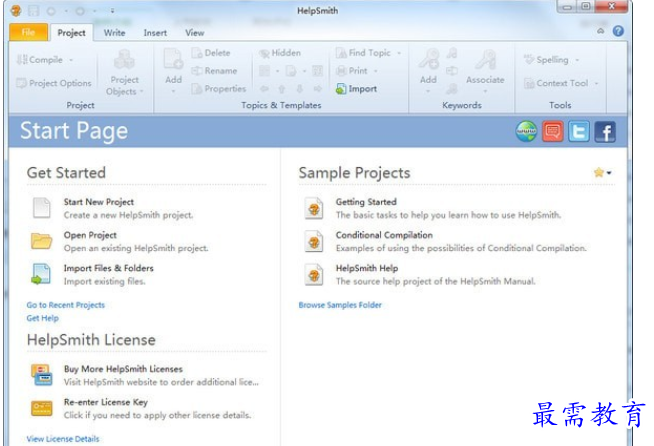Switch to the Write ribbon tab
The image size is (654, 446).
pos(115,33)
